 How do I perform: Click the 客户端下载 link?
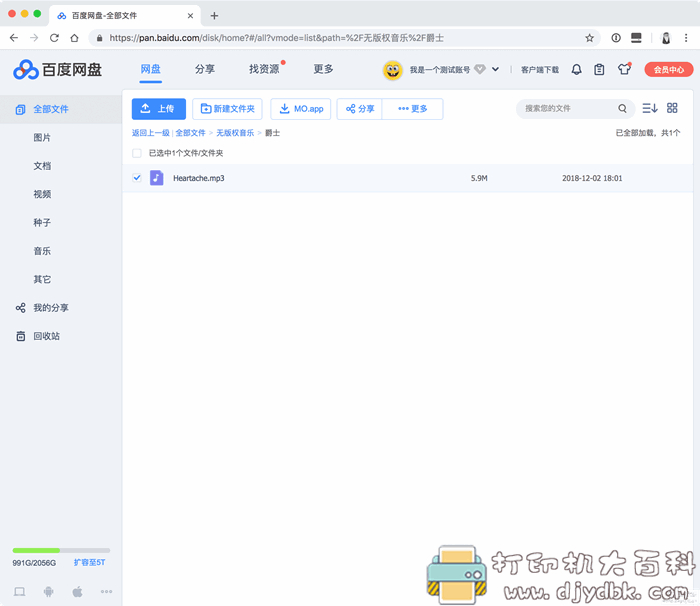pyautogui.click(x=540, y=70)
